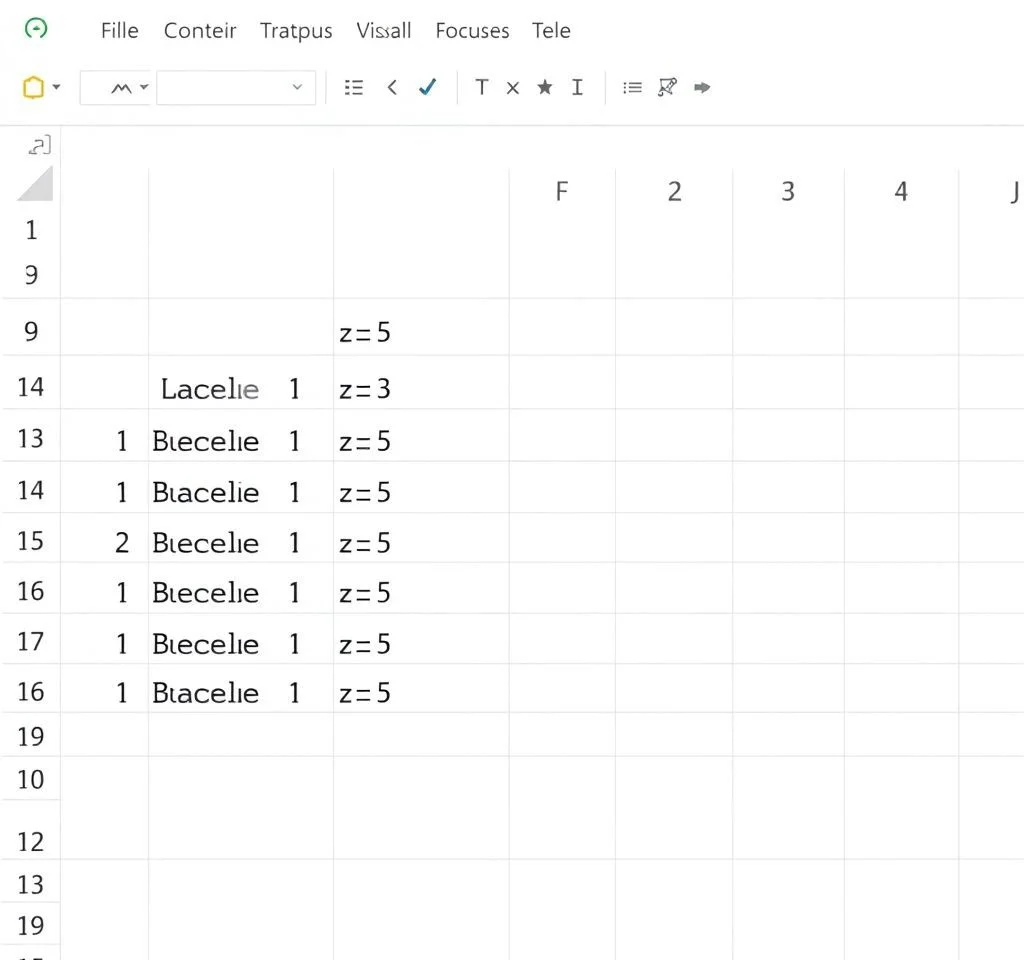Click the X icon in toolbar
The image size is (1024, 960).
512,88
